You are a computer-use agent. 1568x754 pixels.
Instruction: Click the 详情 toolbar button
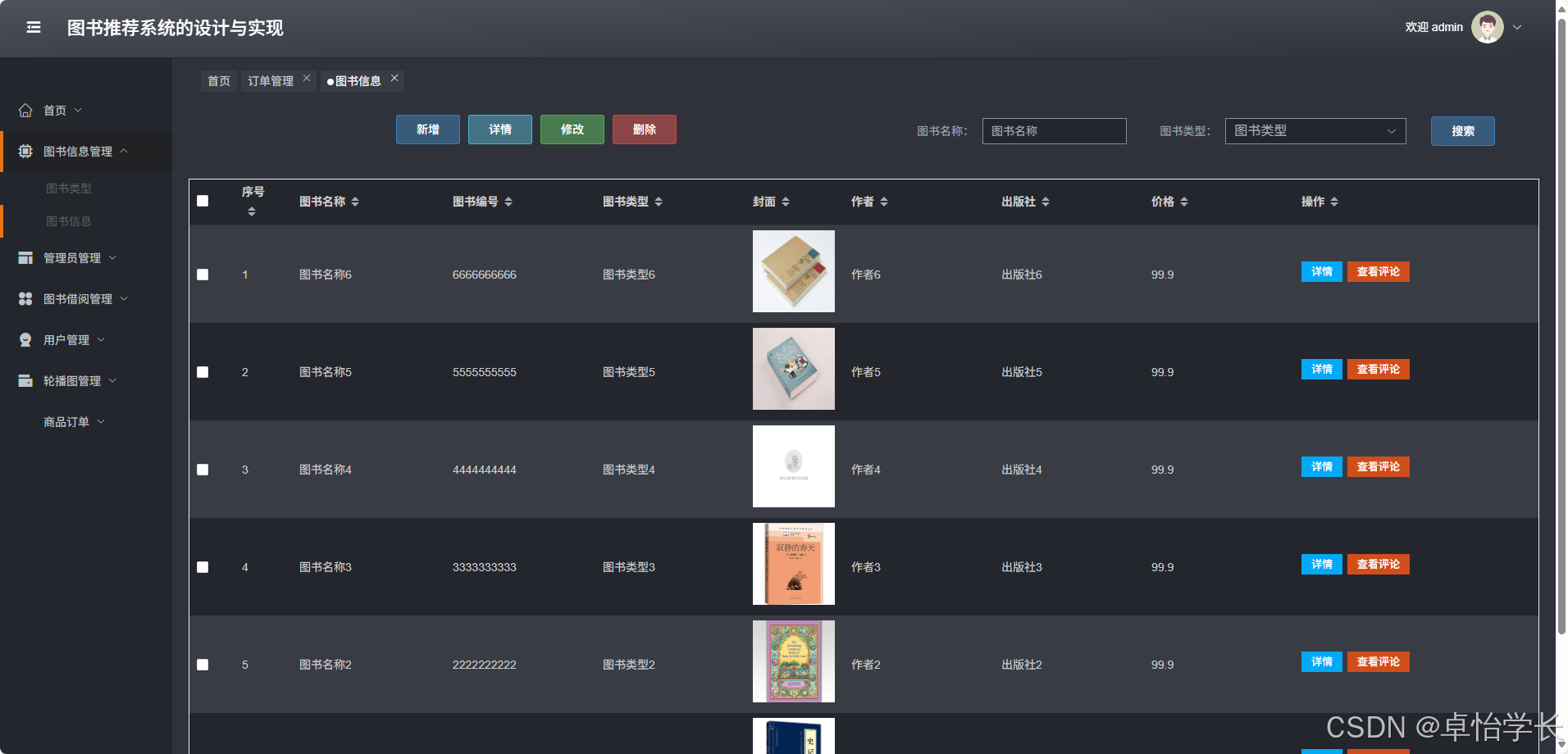tap(500, 129)
